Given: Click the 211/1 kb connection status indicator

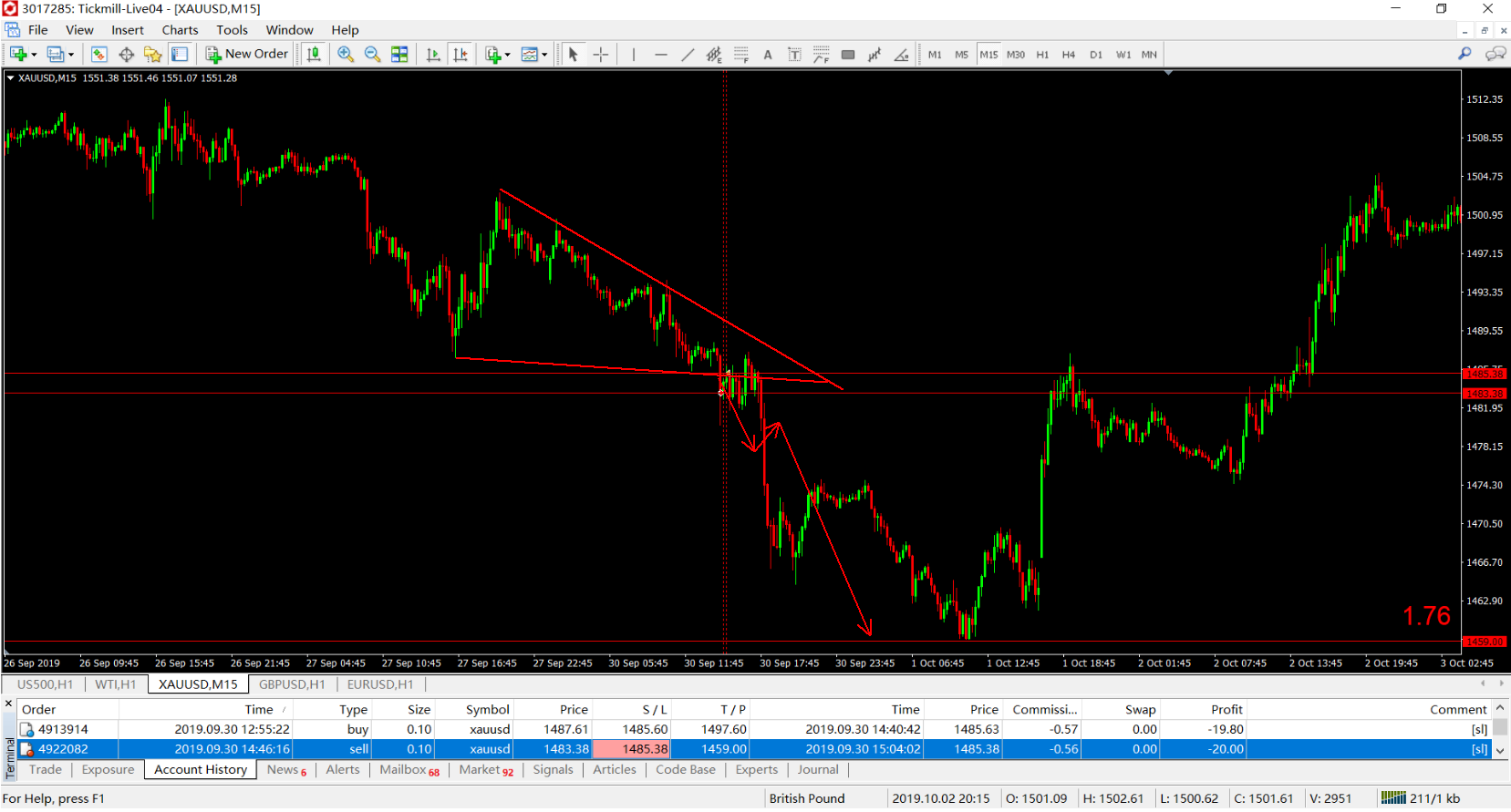Looking at the screenshot, I should tap(1421, 799).
